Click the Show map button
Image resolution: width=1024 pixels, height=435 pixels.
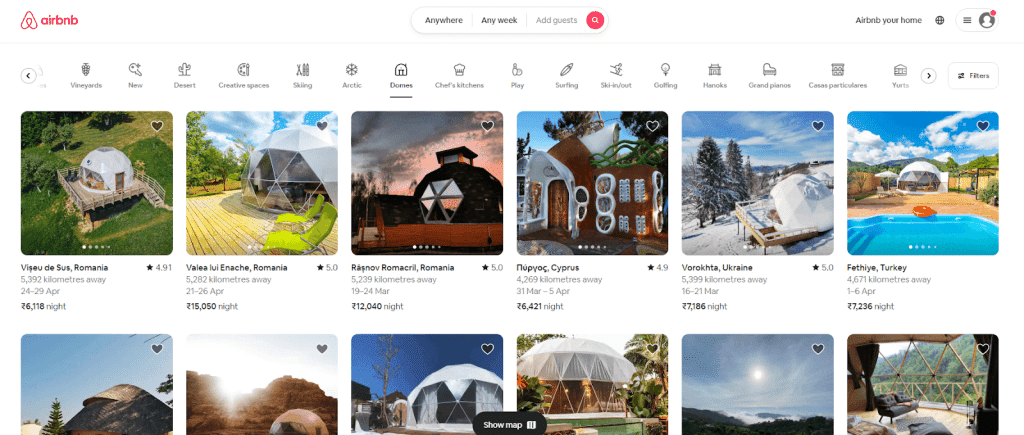(509, 425)
